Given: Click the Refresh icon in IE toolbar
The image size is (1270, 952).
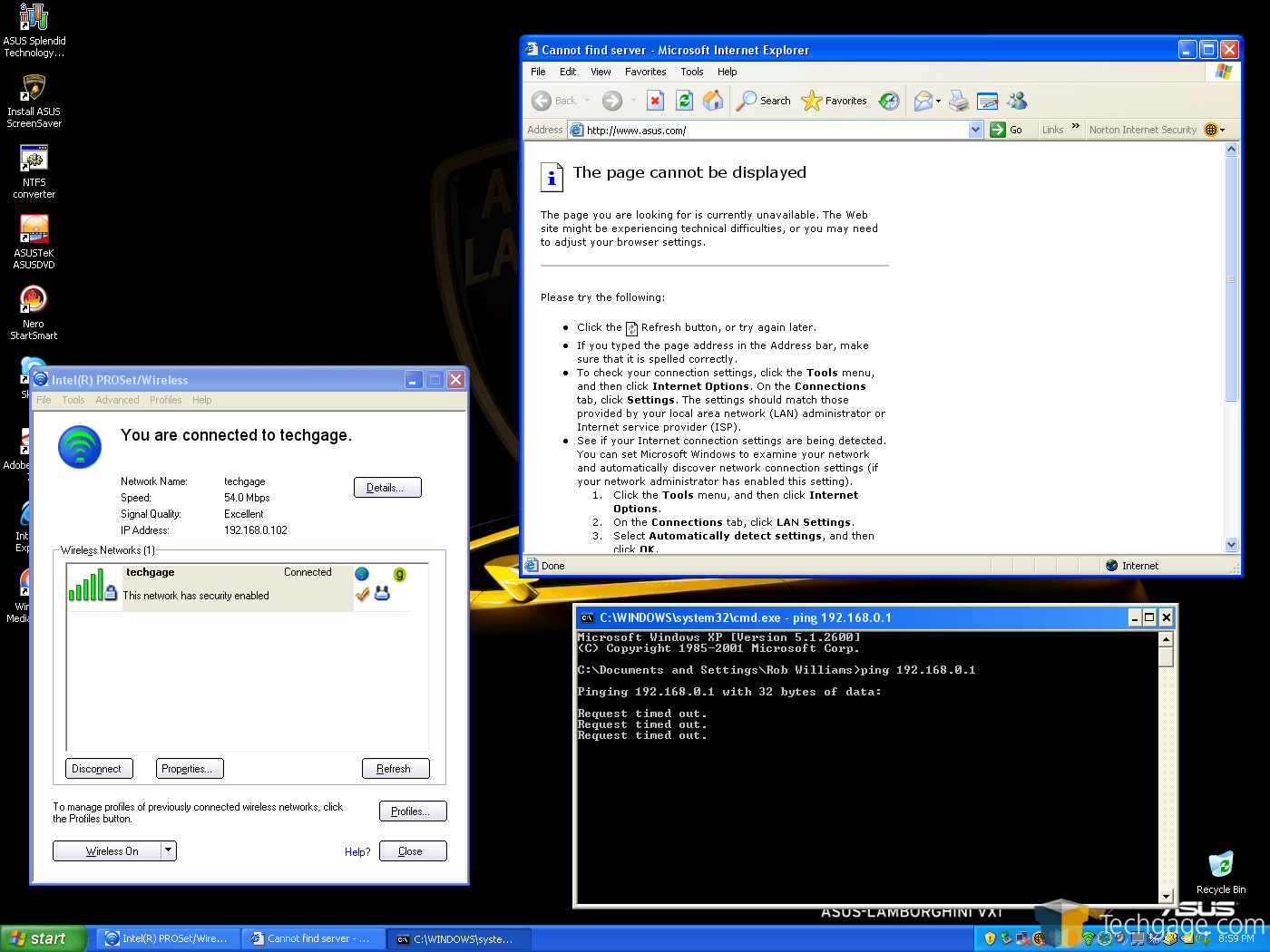Looking at the screenshot, I should 685,101.
